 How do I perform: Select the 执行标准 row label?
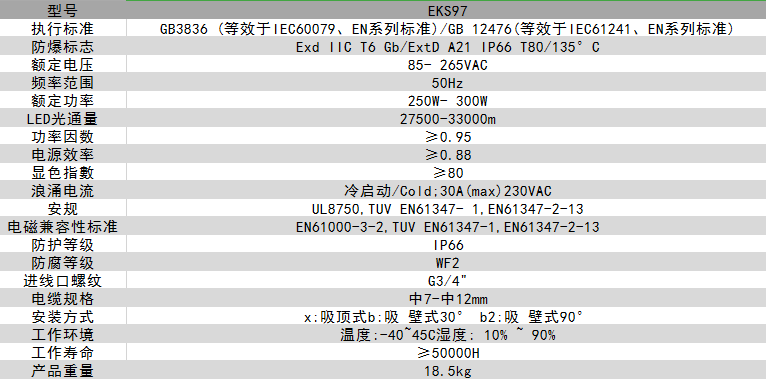pos(63,29)
